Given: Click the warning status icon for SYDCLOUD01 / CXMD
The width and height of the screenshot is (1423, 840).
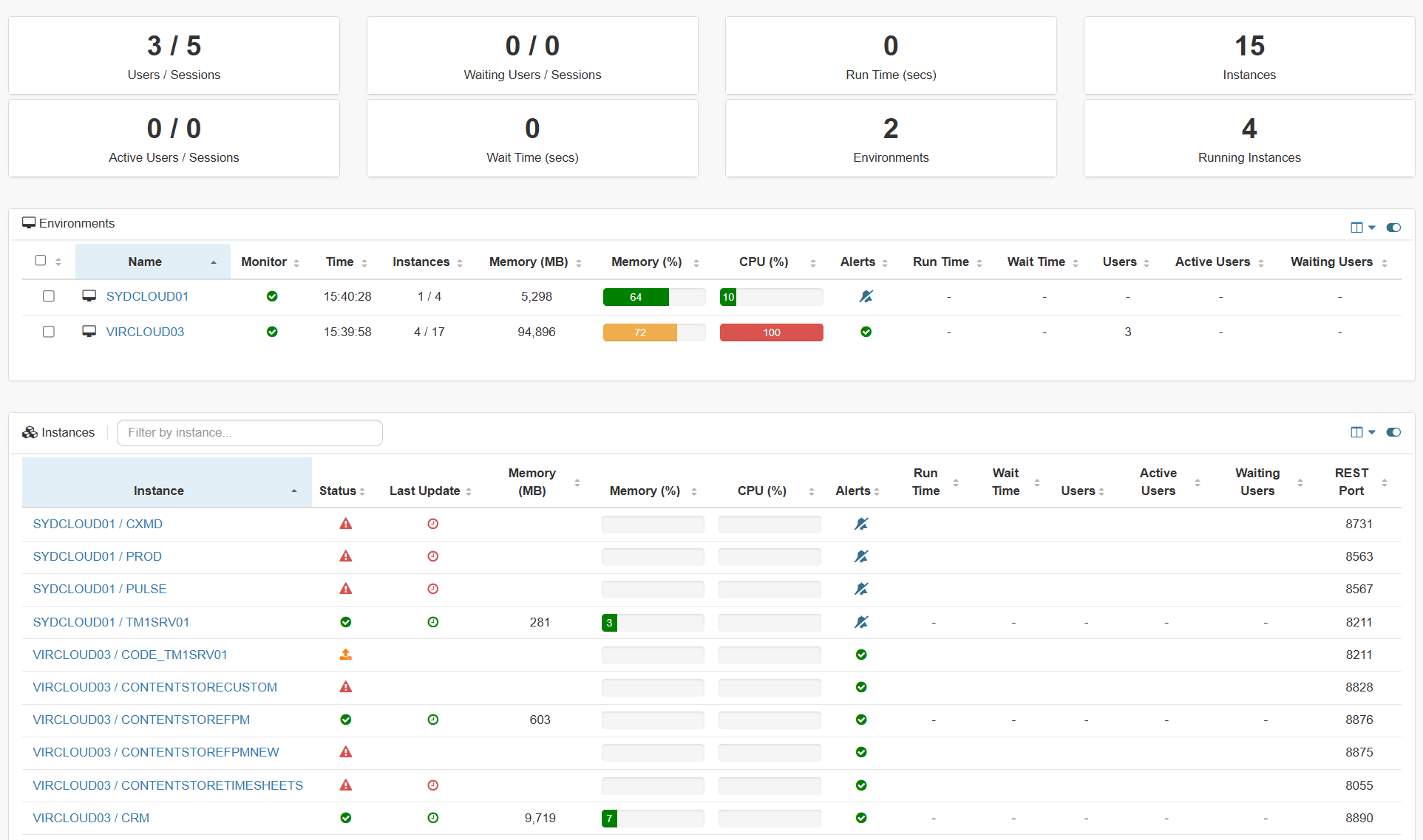Looking at the screenshot, I should click(x=345, y=524).
